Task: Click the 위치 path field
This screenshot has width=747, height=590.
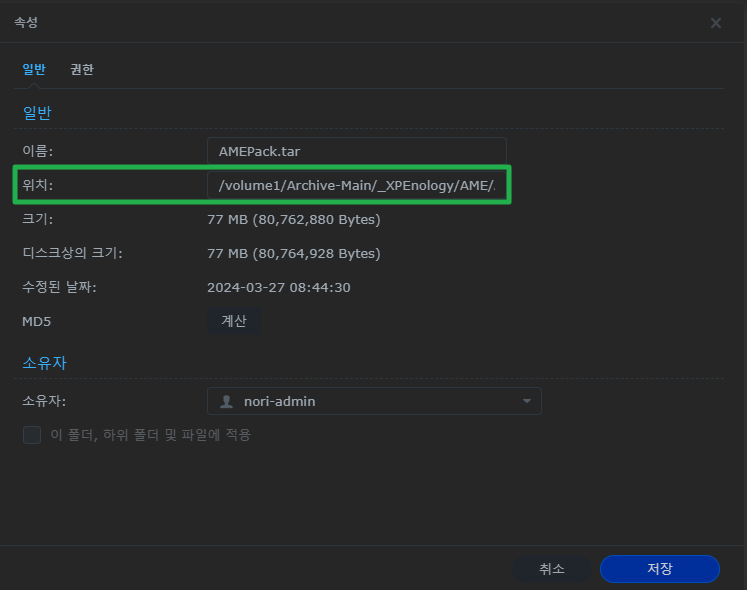Action: coord(356,186)
